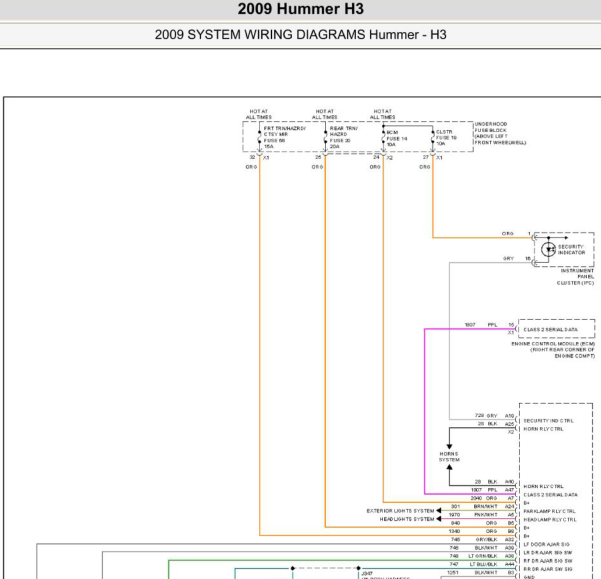Click the security indicator LED symbol
Viewport: 601px width, 579px height.
(548, 249)
